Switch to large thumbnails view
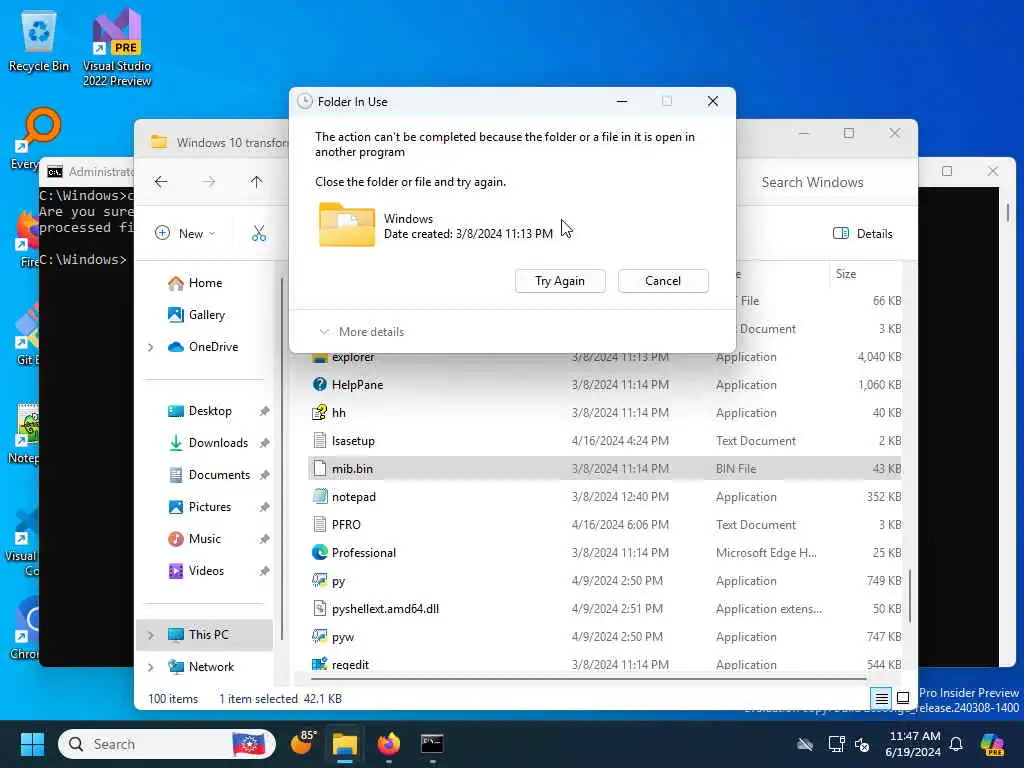1024x768 pixels. pyautogui.click(x=903, y=699)
